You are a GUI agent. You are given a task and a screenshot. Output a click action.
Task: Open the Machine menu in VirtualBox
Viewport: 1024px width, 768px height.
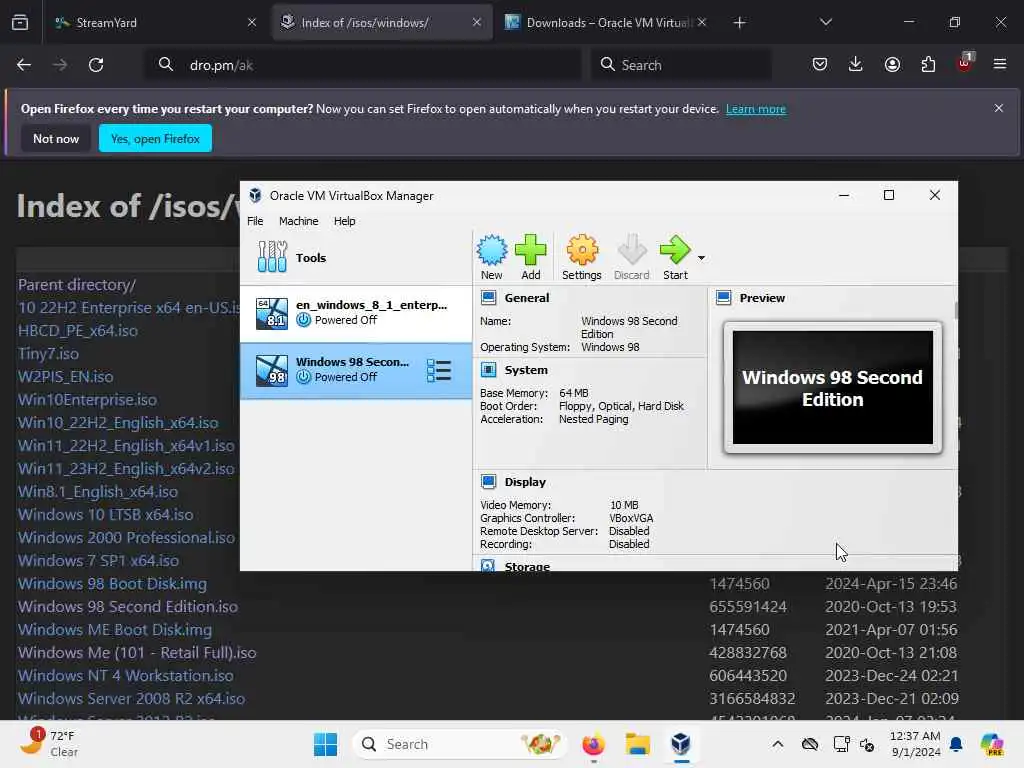point(298,221)
